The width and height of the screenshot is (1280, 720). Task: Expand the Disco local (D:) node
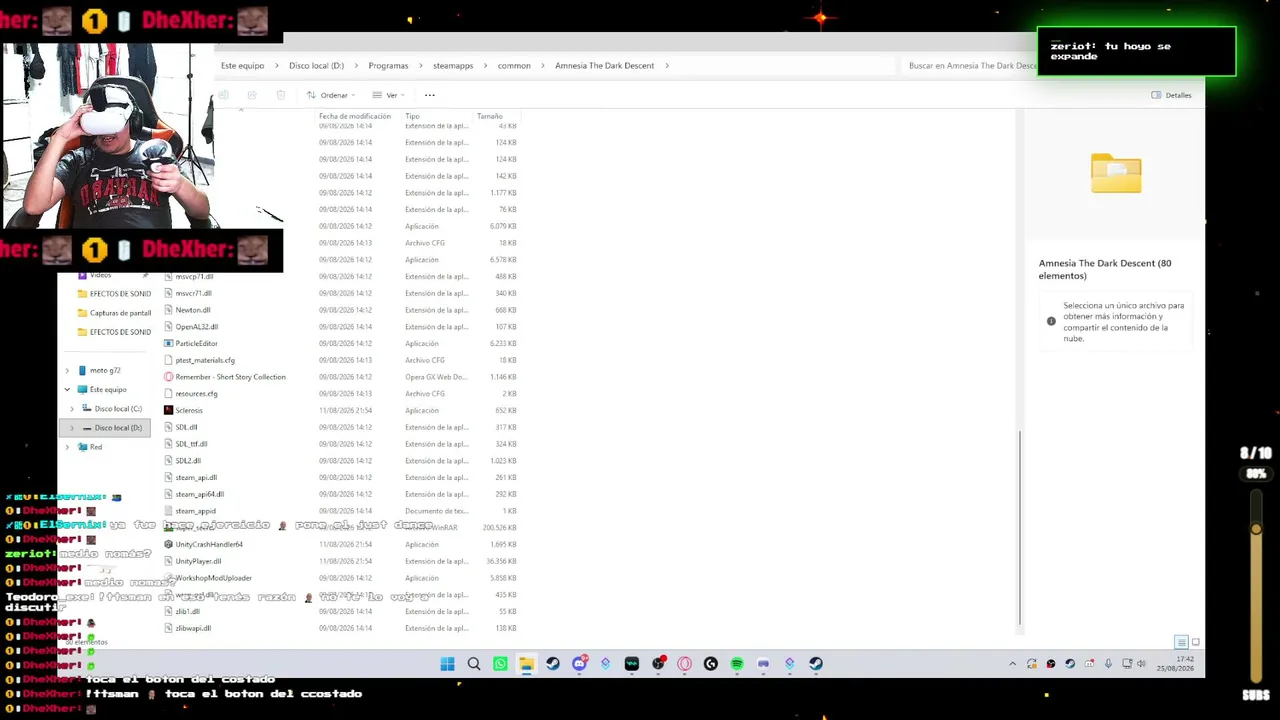[72, 428]
